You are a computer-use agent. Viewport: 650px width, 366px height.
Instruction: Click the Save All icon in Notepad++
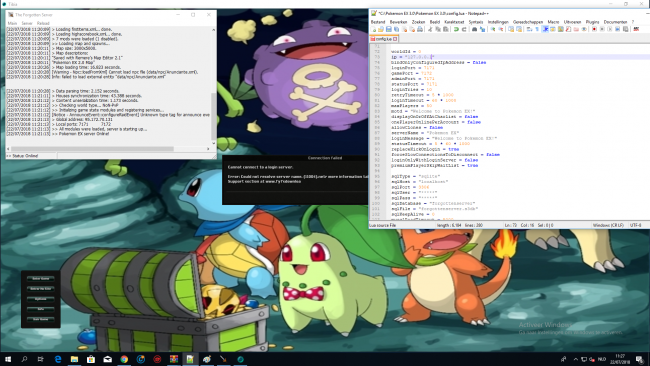point(396,29)
